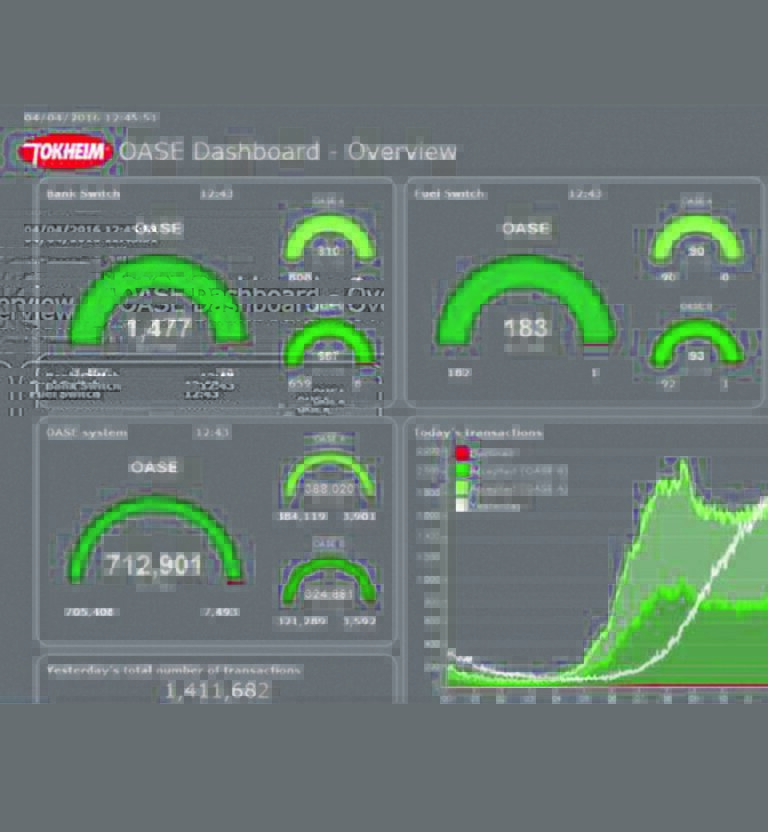Click the 384,119 value
This screenshot has width=768, height=832.
click(x=303, y=516)
